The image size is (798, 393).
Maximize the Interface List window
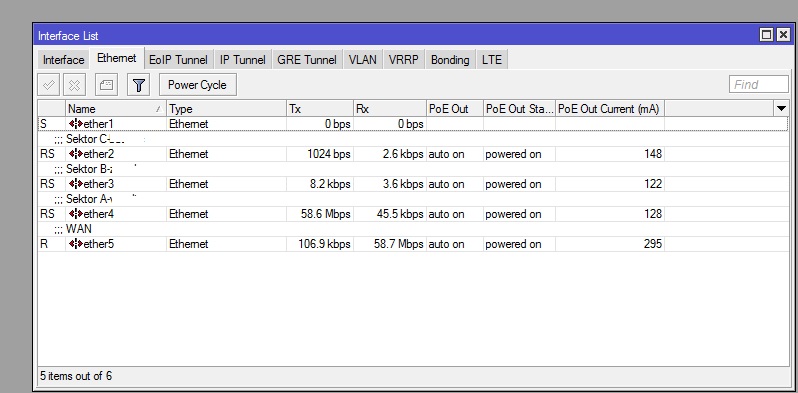coord(766,35)
